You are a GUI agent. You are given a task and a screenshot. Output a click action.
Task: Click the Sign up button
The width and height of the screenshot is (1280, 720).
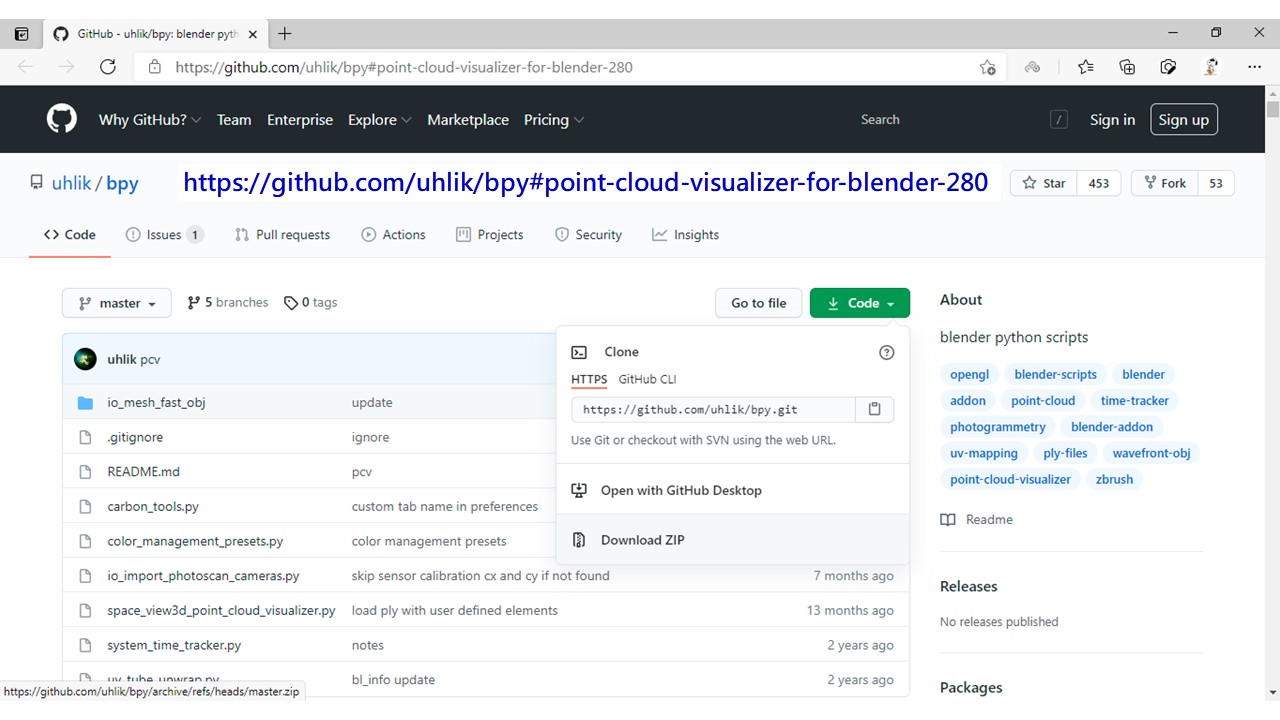pyautogui.click(x=1184, y=119)
